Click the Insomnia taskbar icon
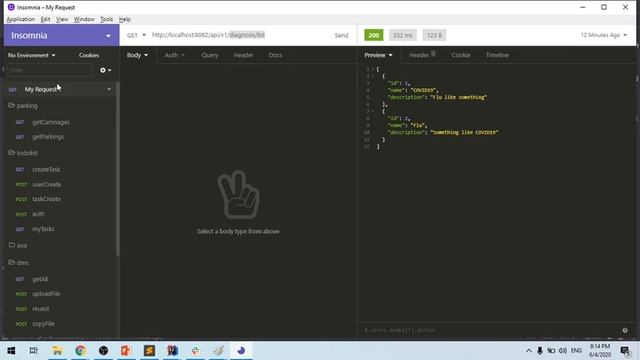This screenshot has width=640, height=360. [x=241, y=351]
